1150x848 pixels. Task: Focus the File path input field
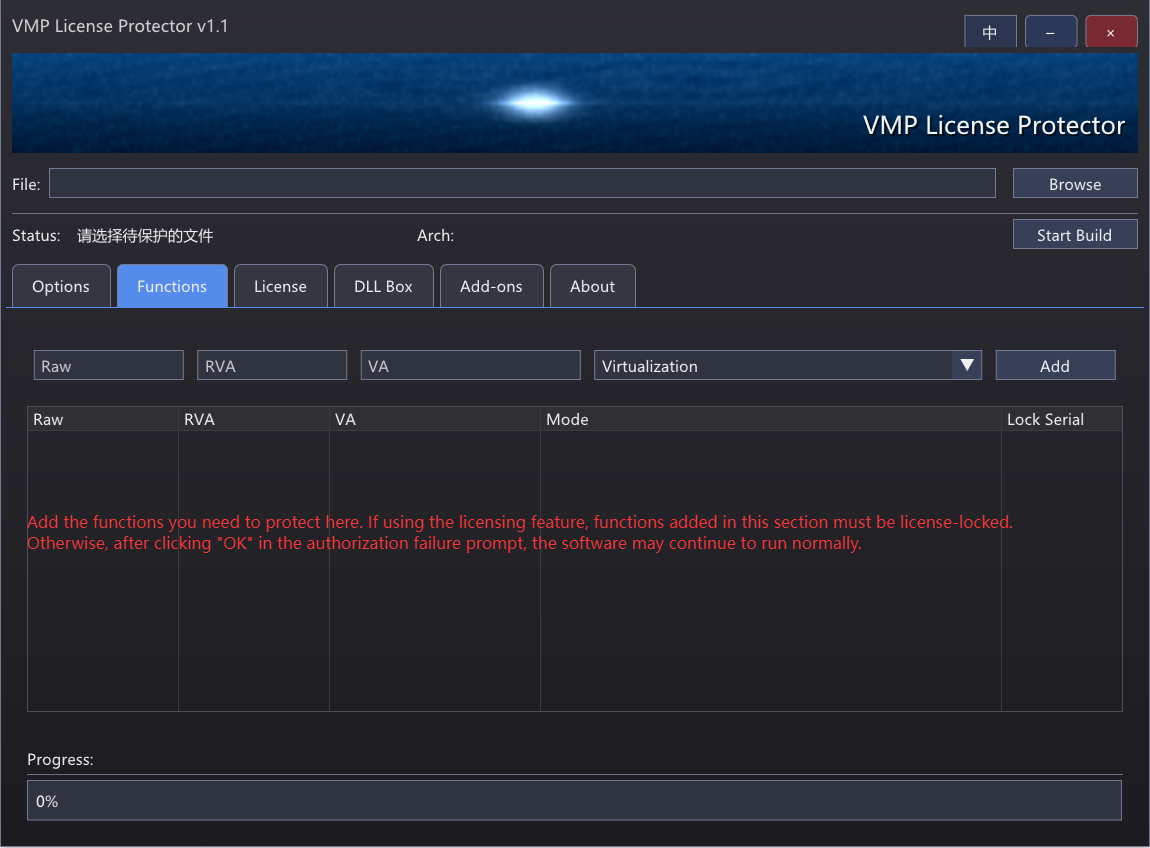(522, 183)
